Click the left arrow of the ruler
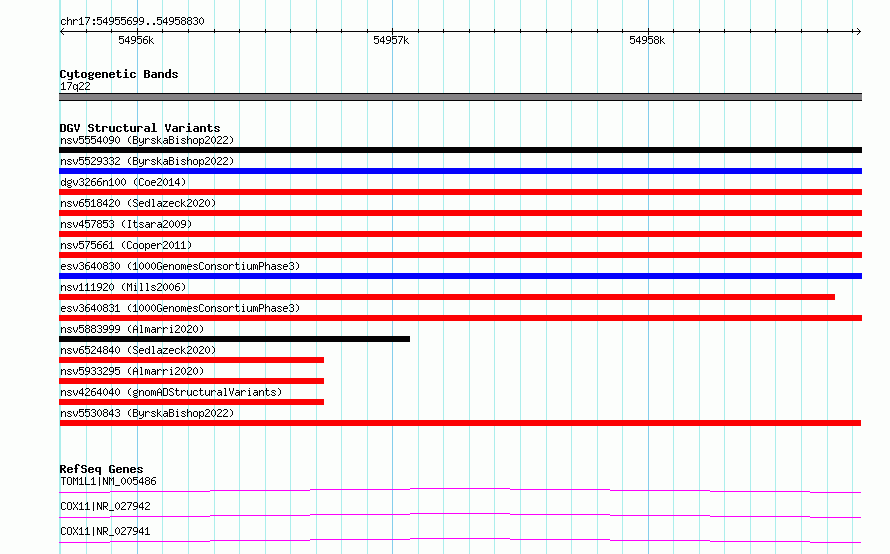Viewport: 890px width, 554px height. (x=62, y=31)
